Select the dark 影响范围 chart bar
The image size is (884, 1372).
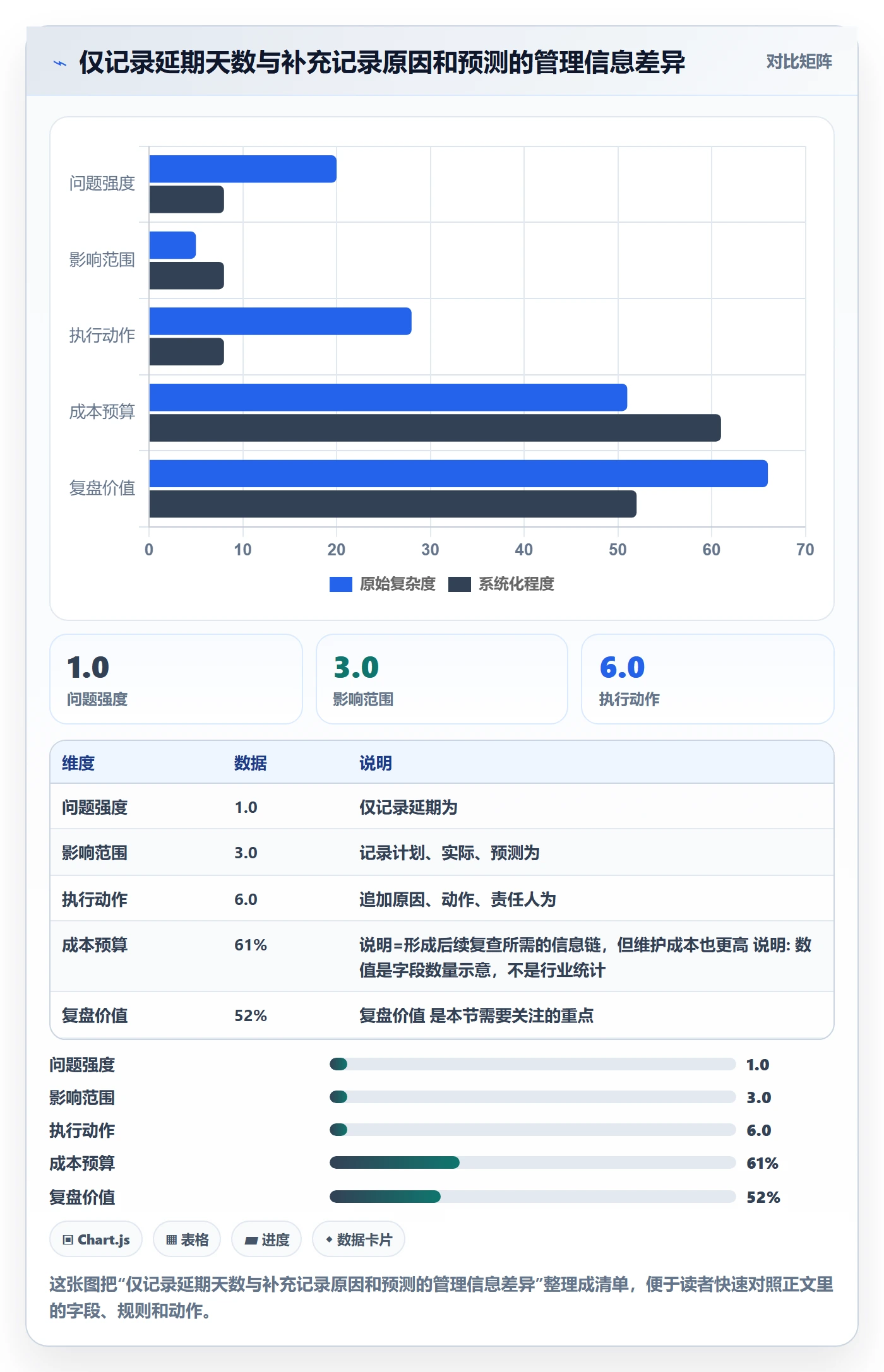click(187, 276)
